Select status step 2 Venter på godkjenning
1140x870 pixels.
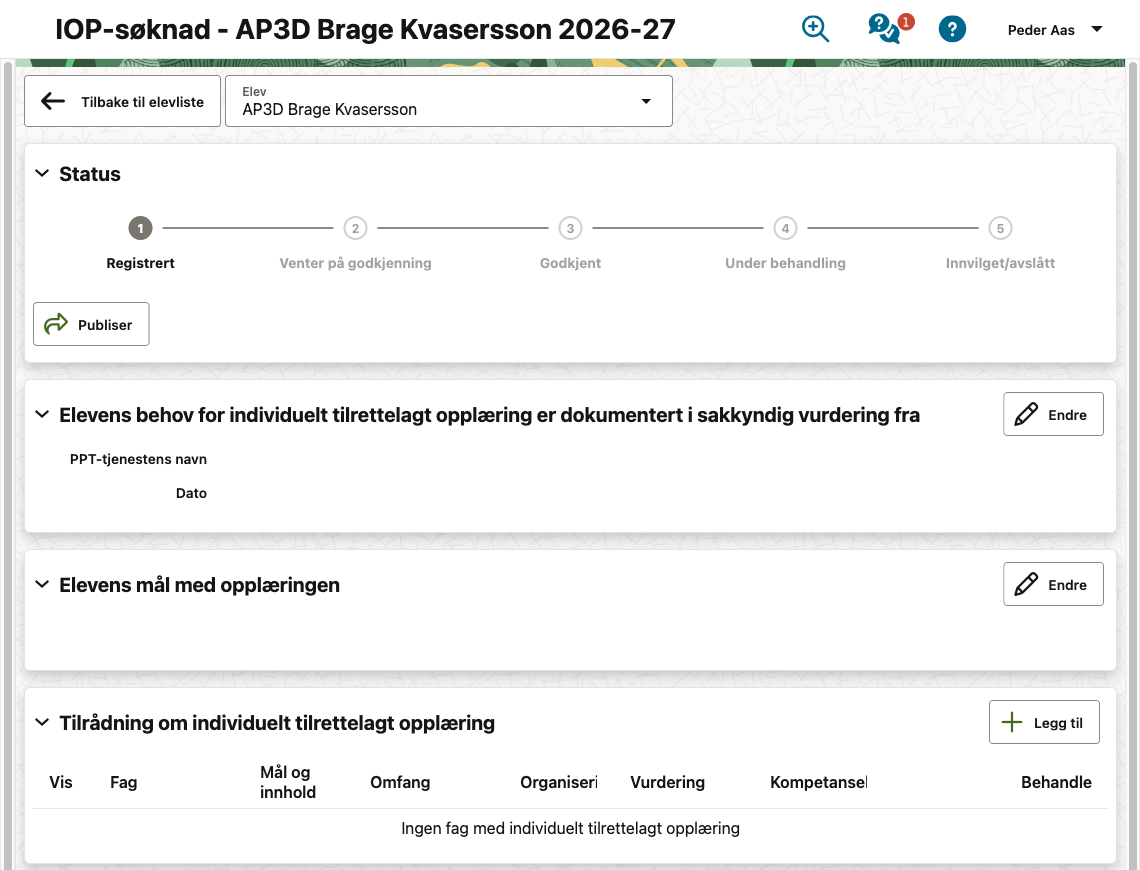coord(356,228)
